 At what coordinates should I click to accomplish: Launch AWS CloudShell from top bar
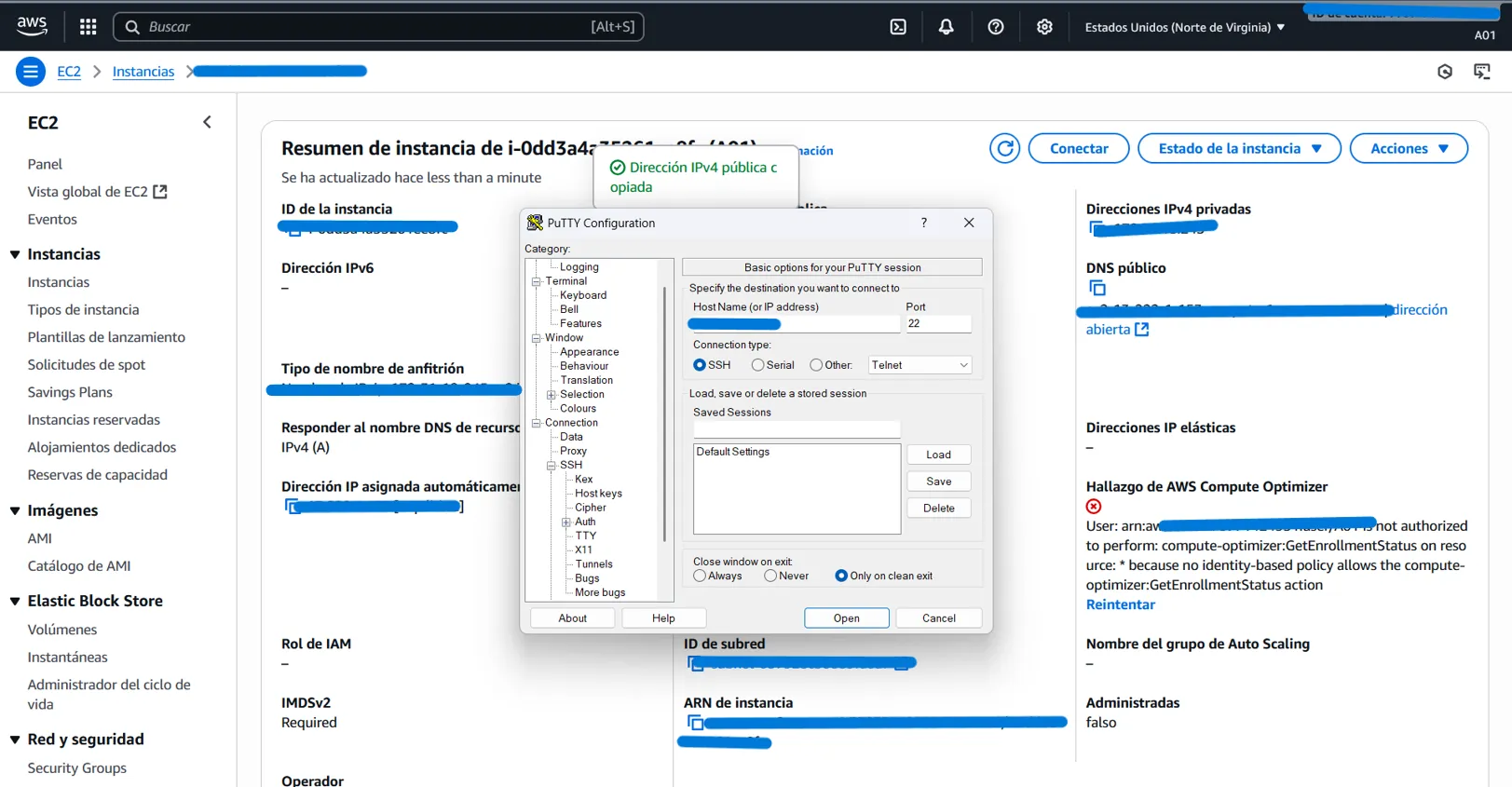(898, 27)
